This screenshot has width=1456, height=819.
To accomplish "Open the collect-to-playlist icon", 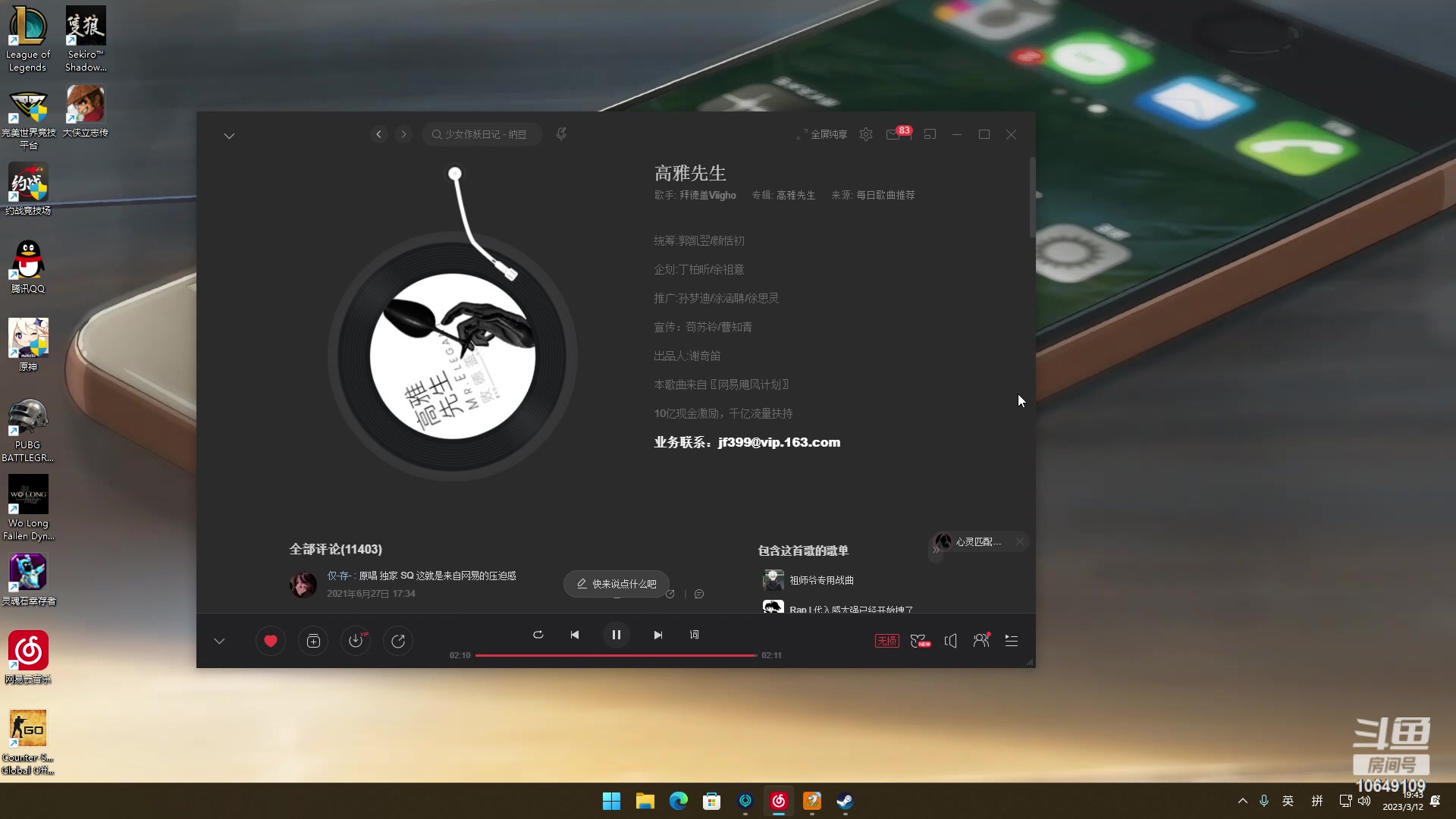I will pyautogui.click(x=313, y=641).
